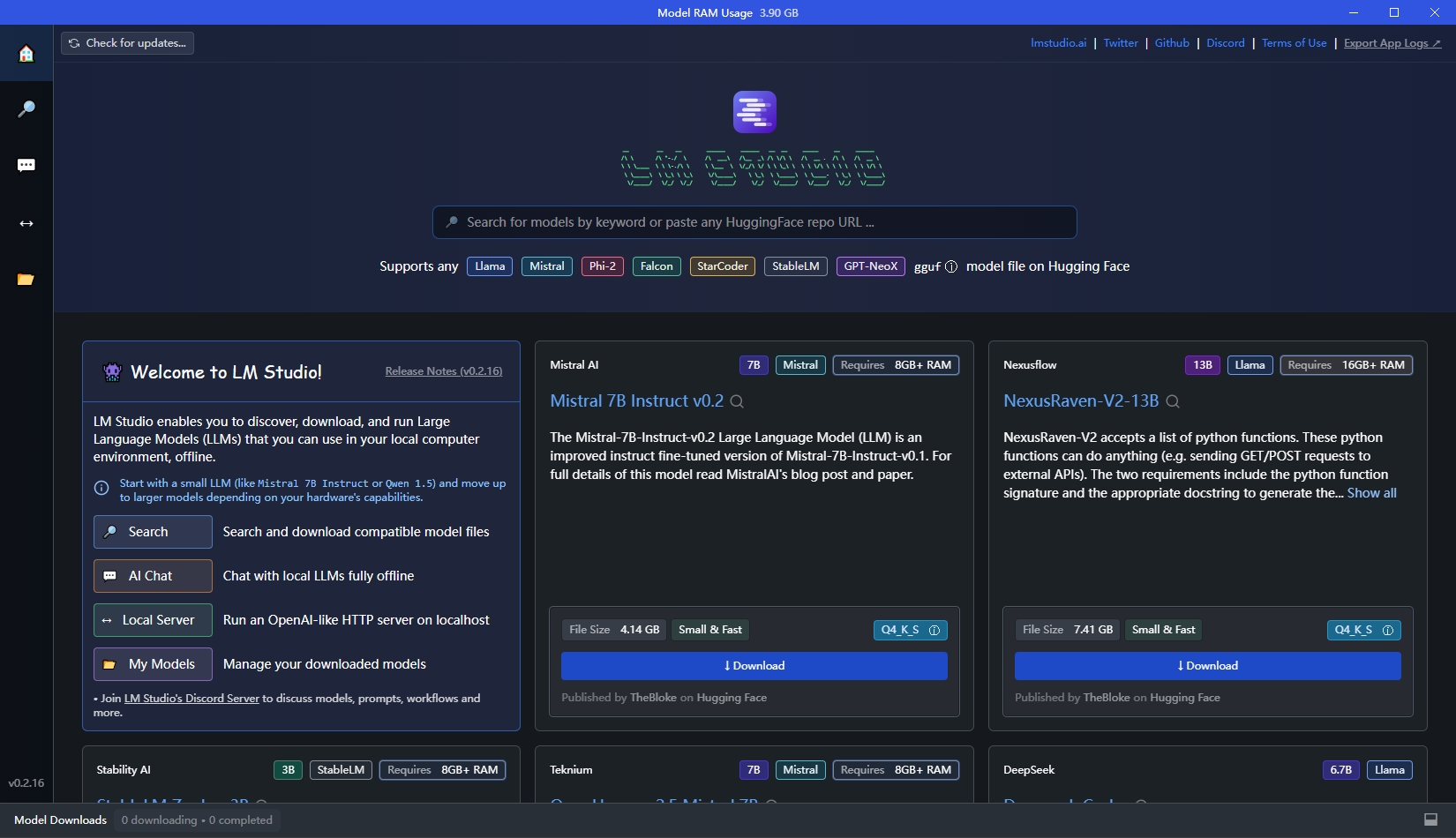Open Release Notes (v0.2.16) link
The height and width of the screenshot is (838, 1456).
pos(444,371)
